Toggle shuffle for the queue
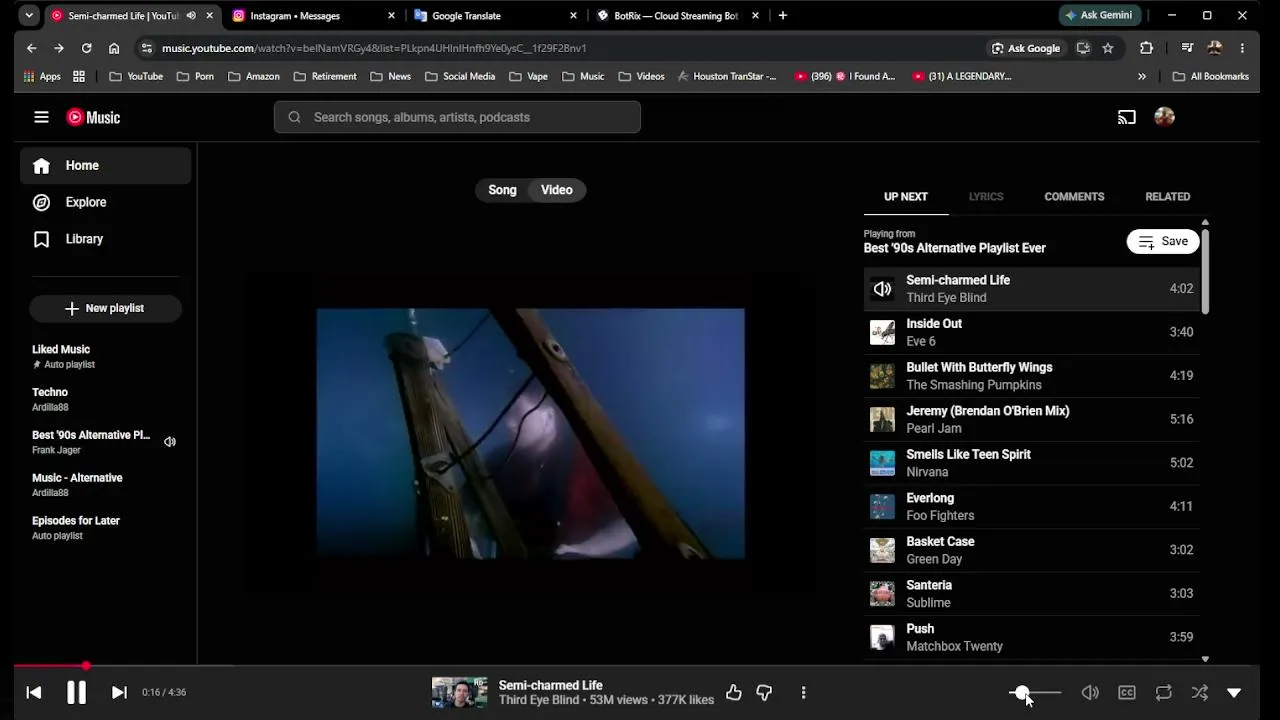 pos(1200,692)
